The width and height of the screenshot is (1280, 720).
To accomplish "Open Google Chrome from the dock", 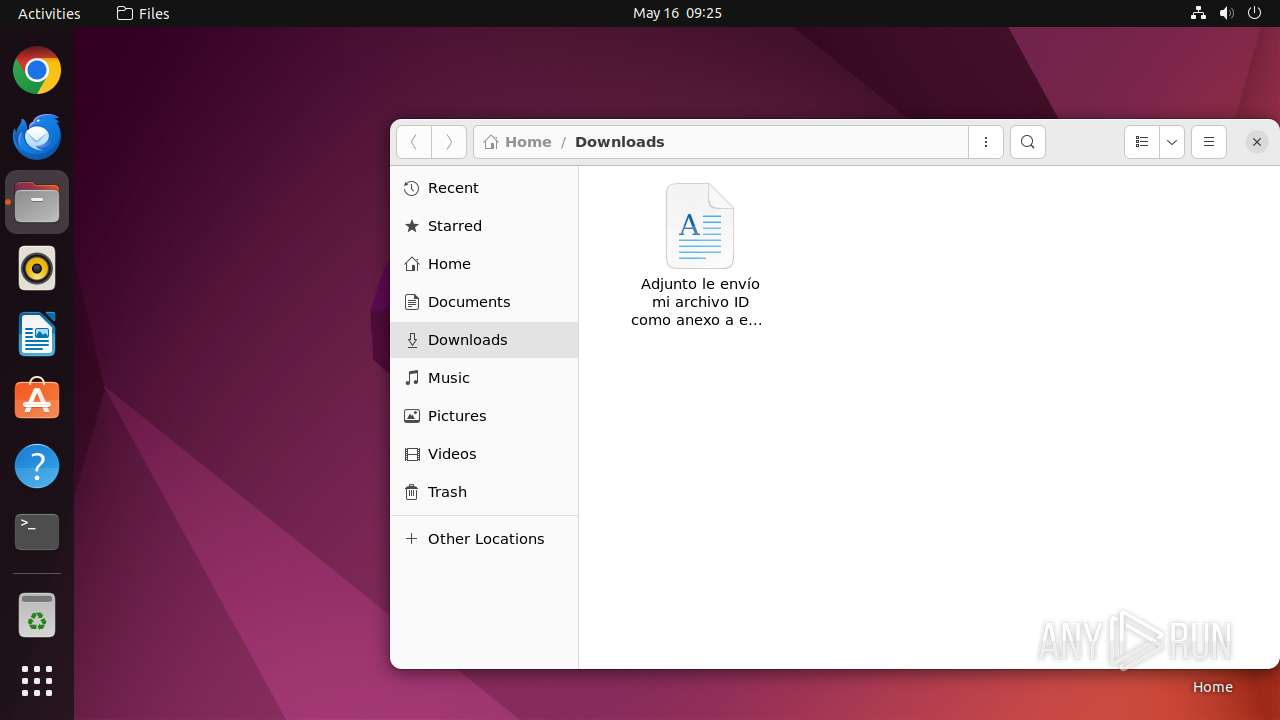I will coord(37,71).
